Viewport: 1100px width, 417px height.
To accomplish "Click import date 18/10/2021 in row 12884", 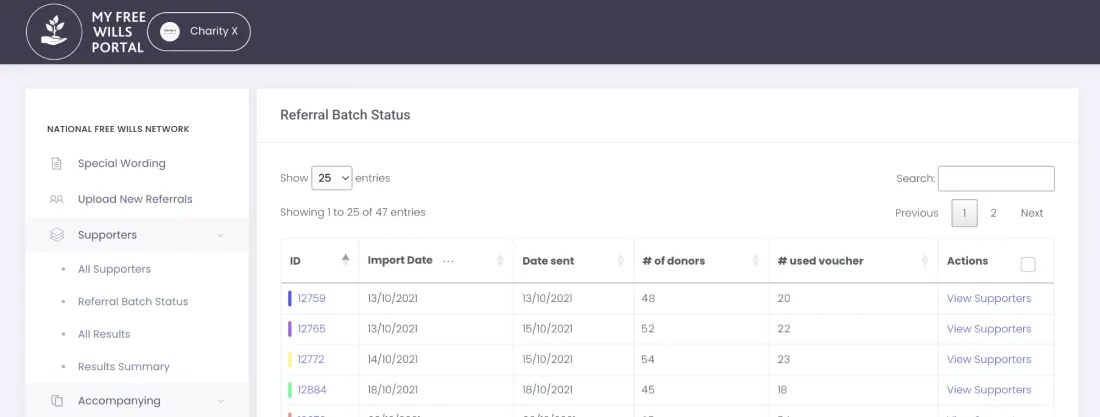I will coord(393,390).
